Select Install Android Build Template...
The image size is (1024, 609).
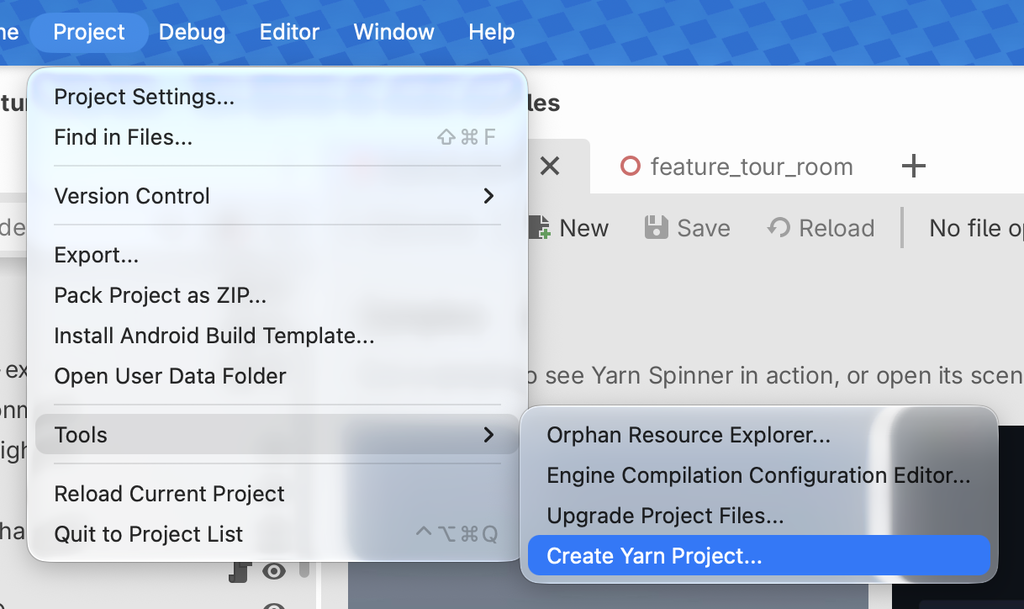click(x=277, y=336)
